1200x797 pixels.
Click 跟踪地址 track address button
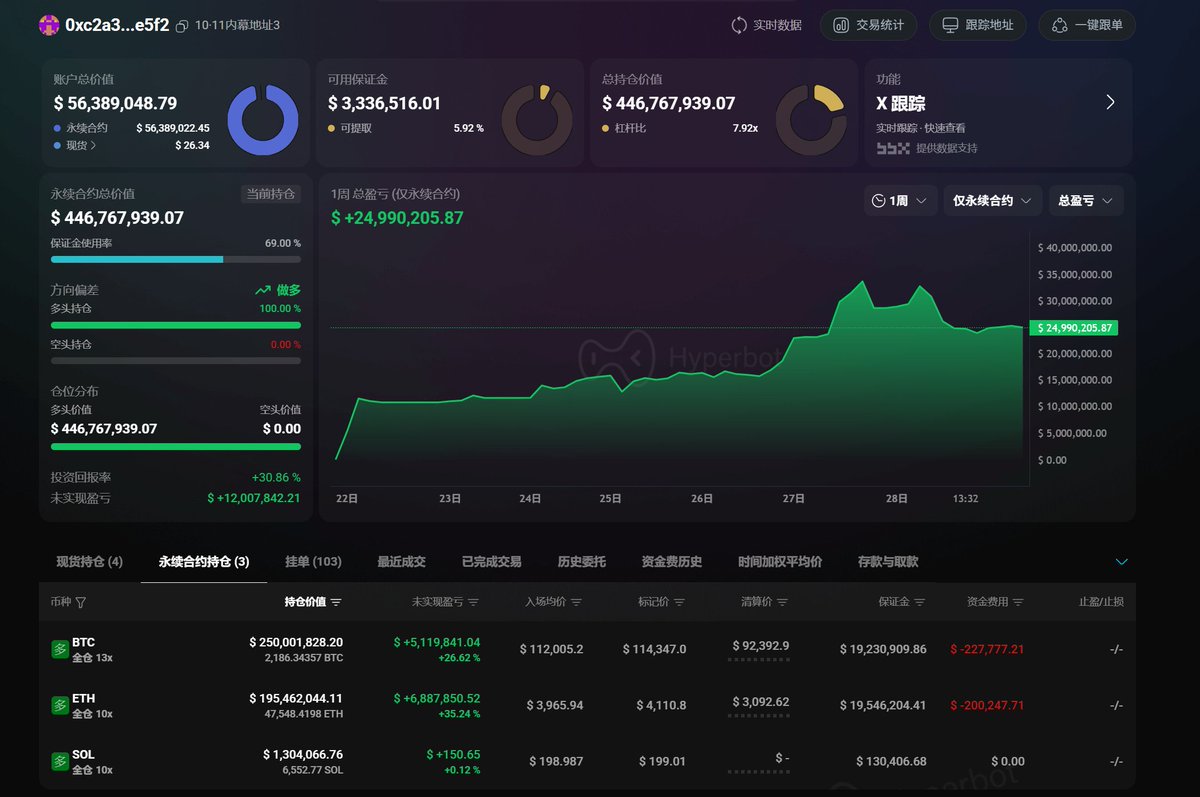[x=978, y=25]
